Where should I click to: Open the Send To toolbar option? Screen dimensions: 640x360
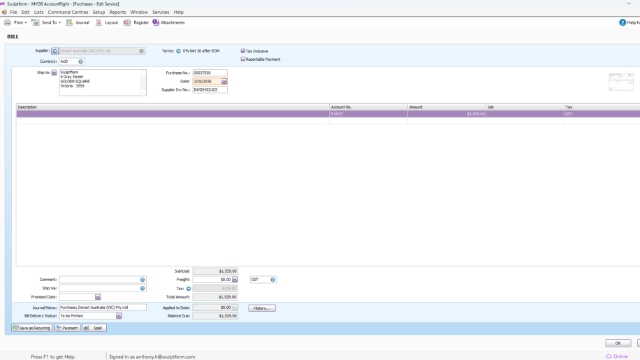pos(46,22)
